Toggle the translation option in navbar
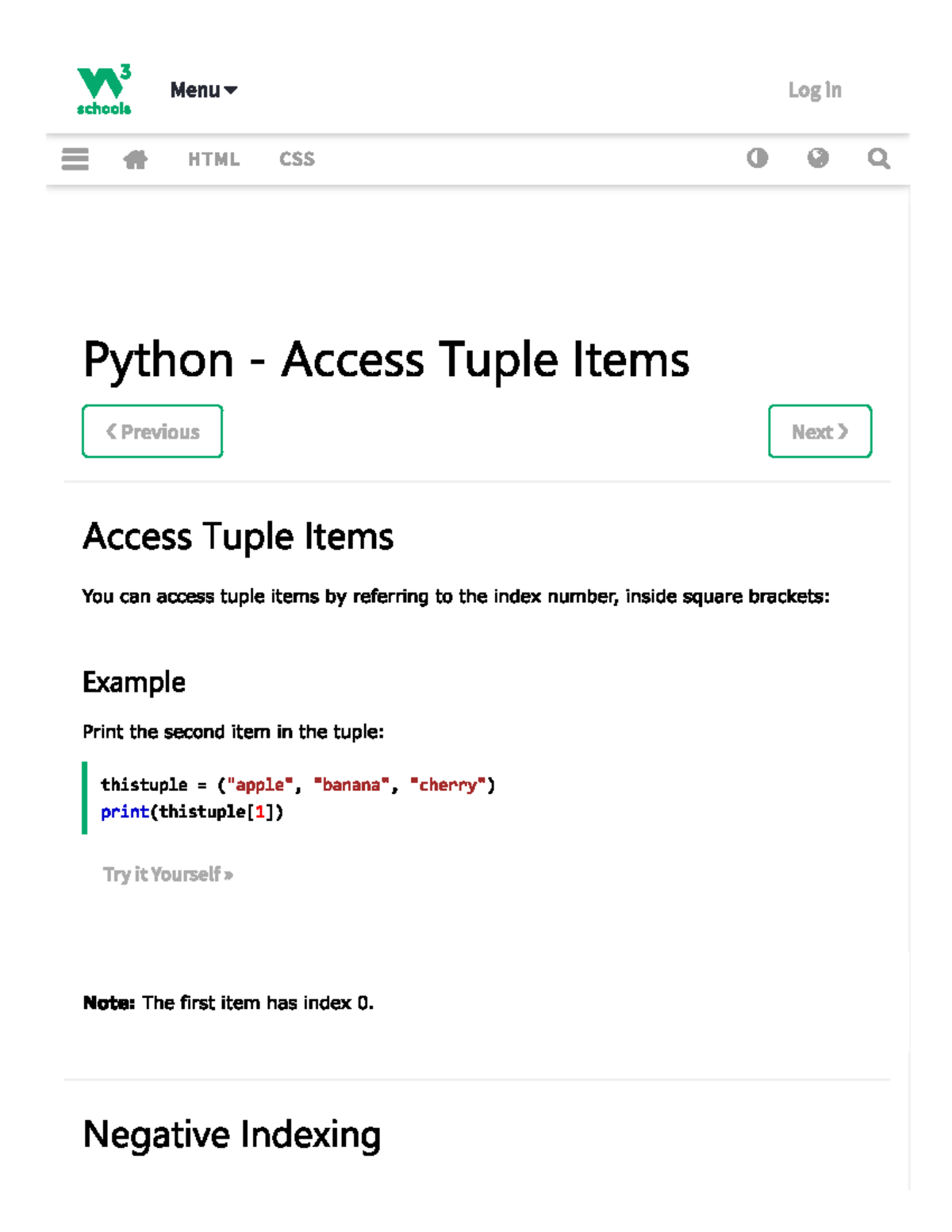The height and width of the screenshot is (1232, 952). [818, 159]
